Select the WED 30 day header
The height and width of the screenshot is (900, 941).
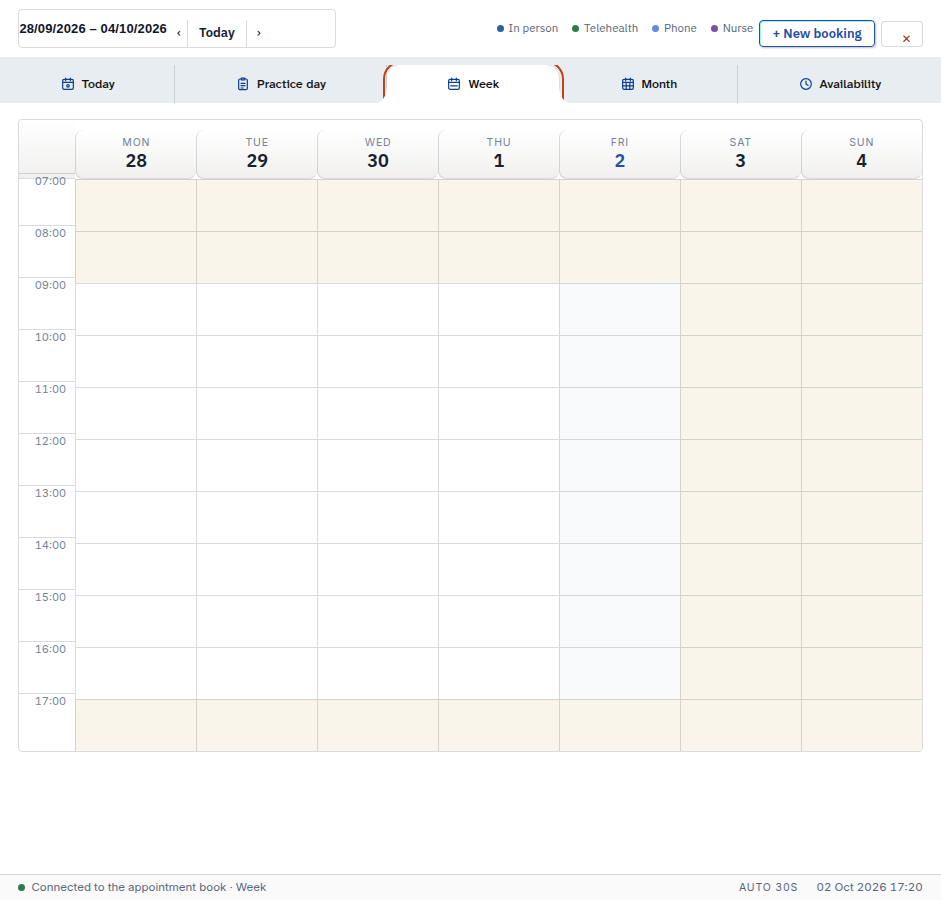pyautogui.click(x=378, y=154)
